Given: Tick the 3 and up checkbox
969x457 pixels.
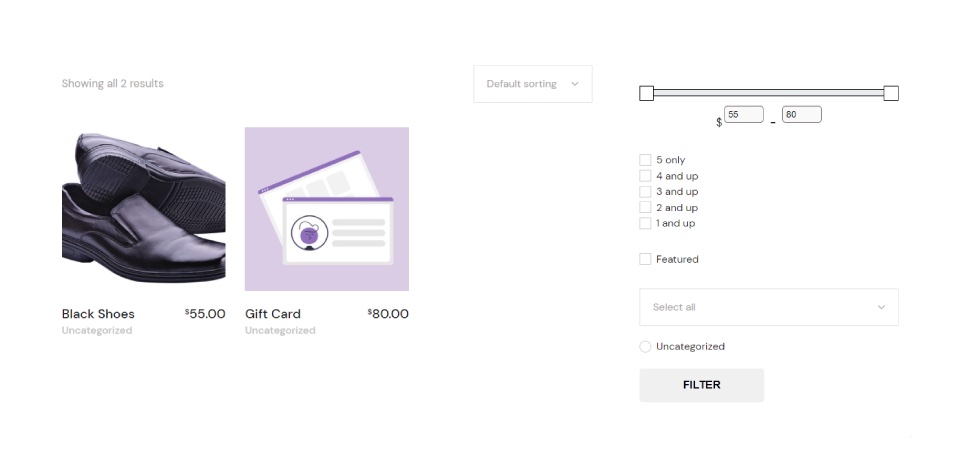Looking at the screenshot, I should pyautogui.click(x=645, y=191).
